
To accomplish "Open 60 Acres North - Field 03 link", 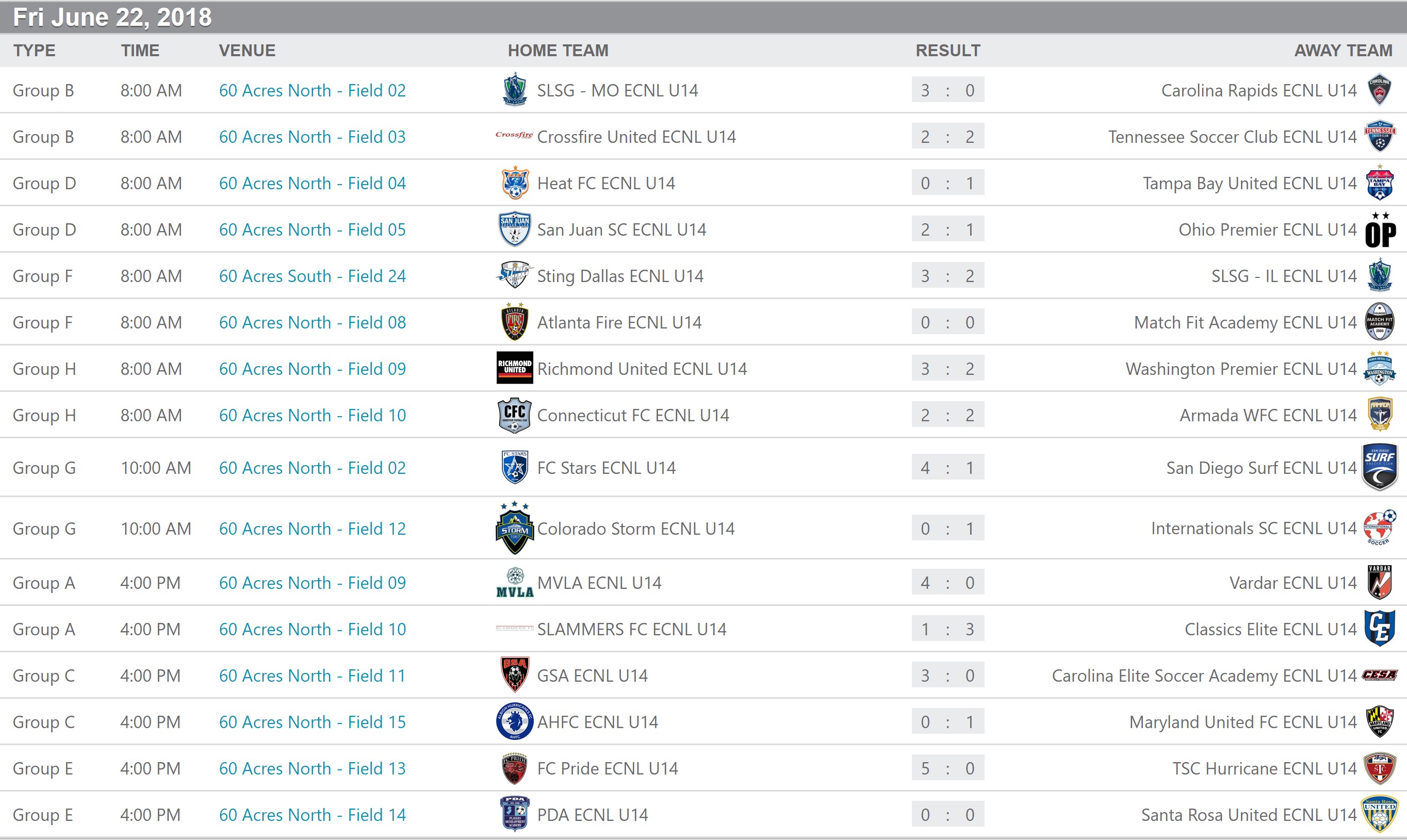I will (312, 137).
